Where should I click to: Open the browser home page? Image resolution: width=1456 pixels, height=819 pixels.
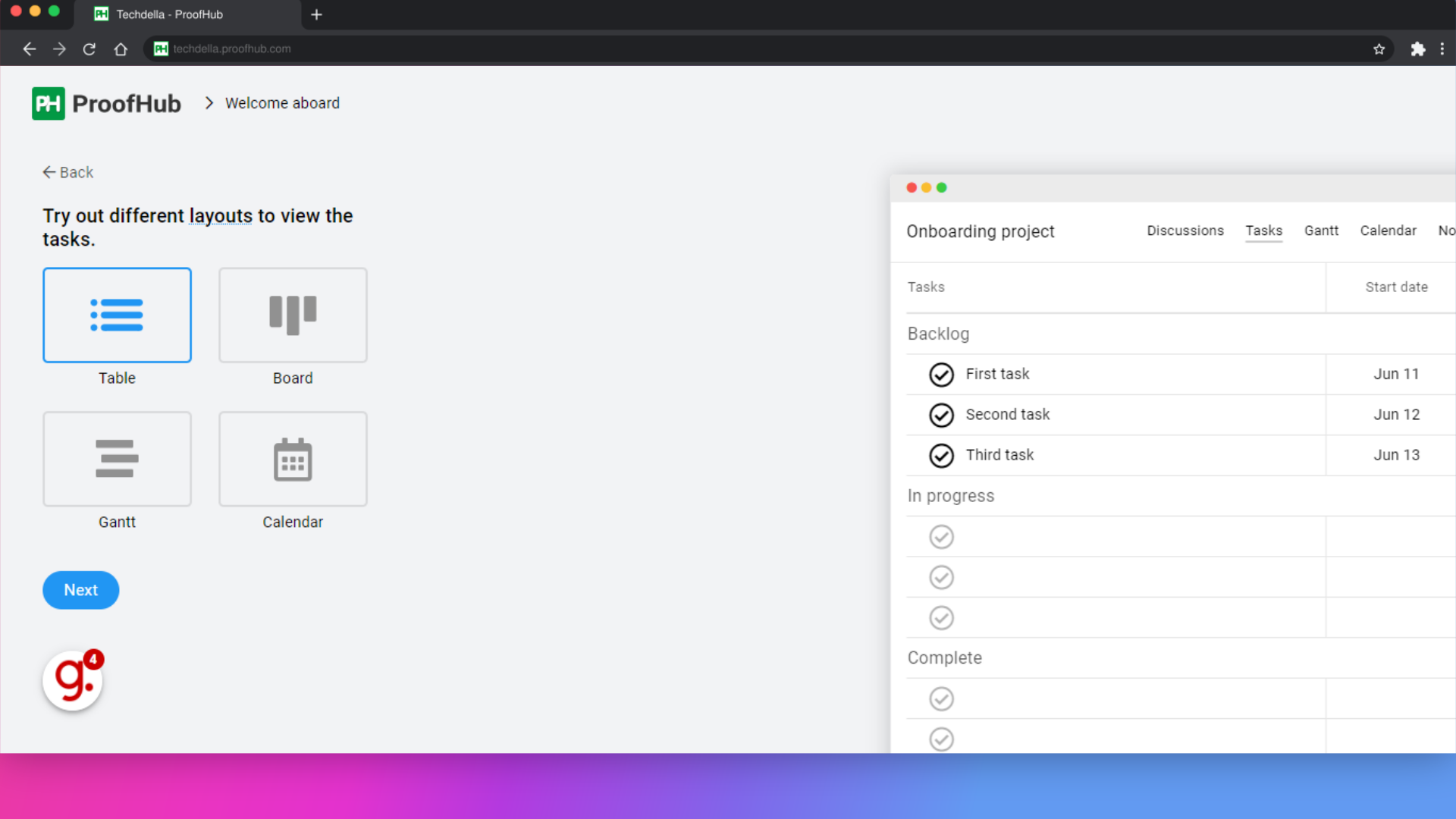(x=121, y=49)
